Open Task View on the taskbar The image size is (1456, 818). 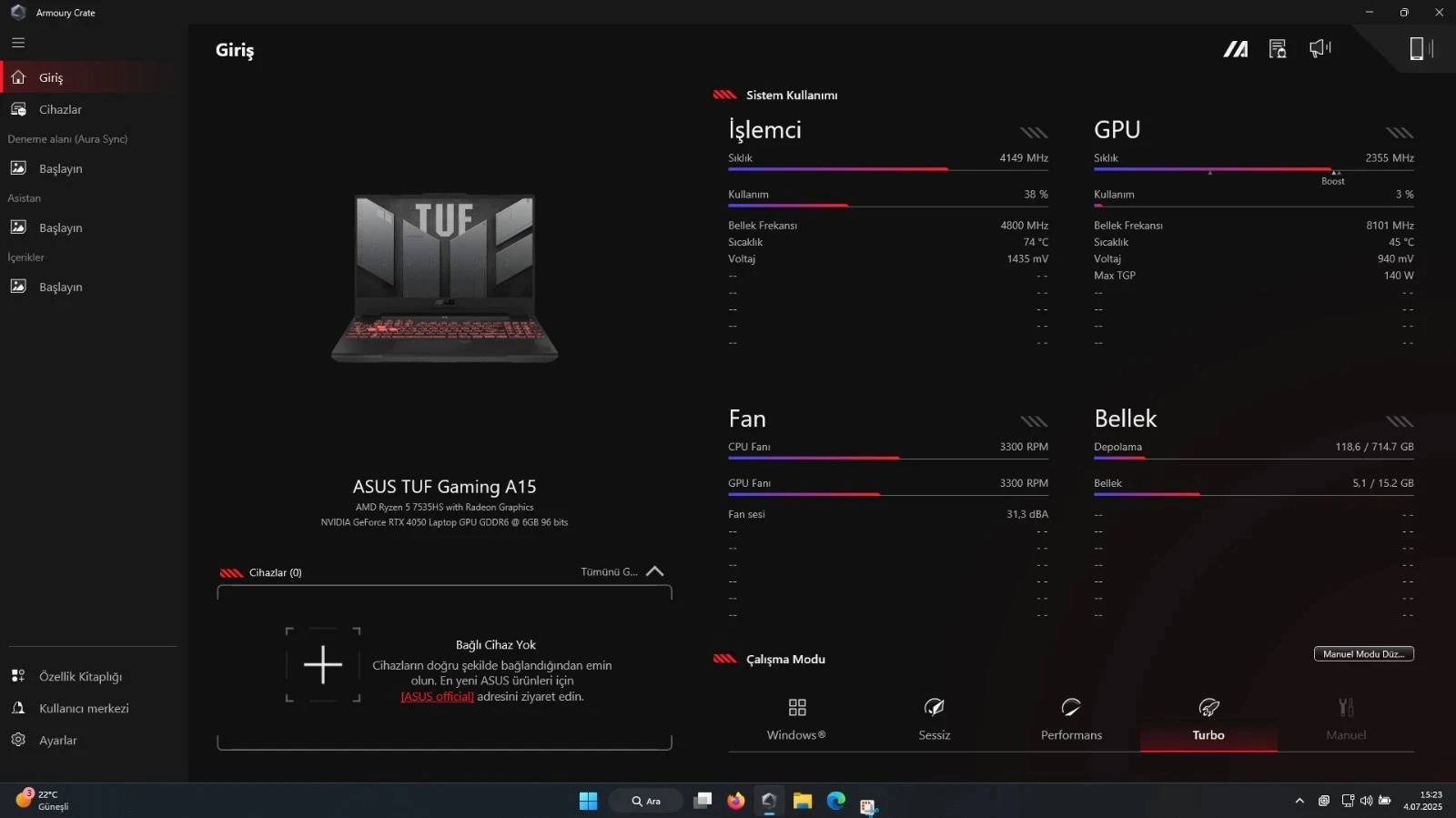click(703, 801)
